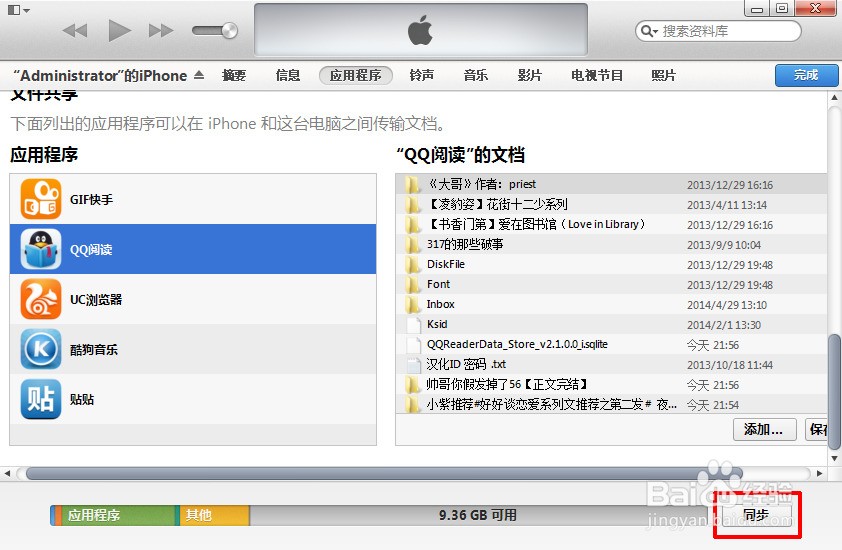Open the search magnifier dropdown
Screen dimensions: 842x550
click(x=649, y=31)
